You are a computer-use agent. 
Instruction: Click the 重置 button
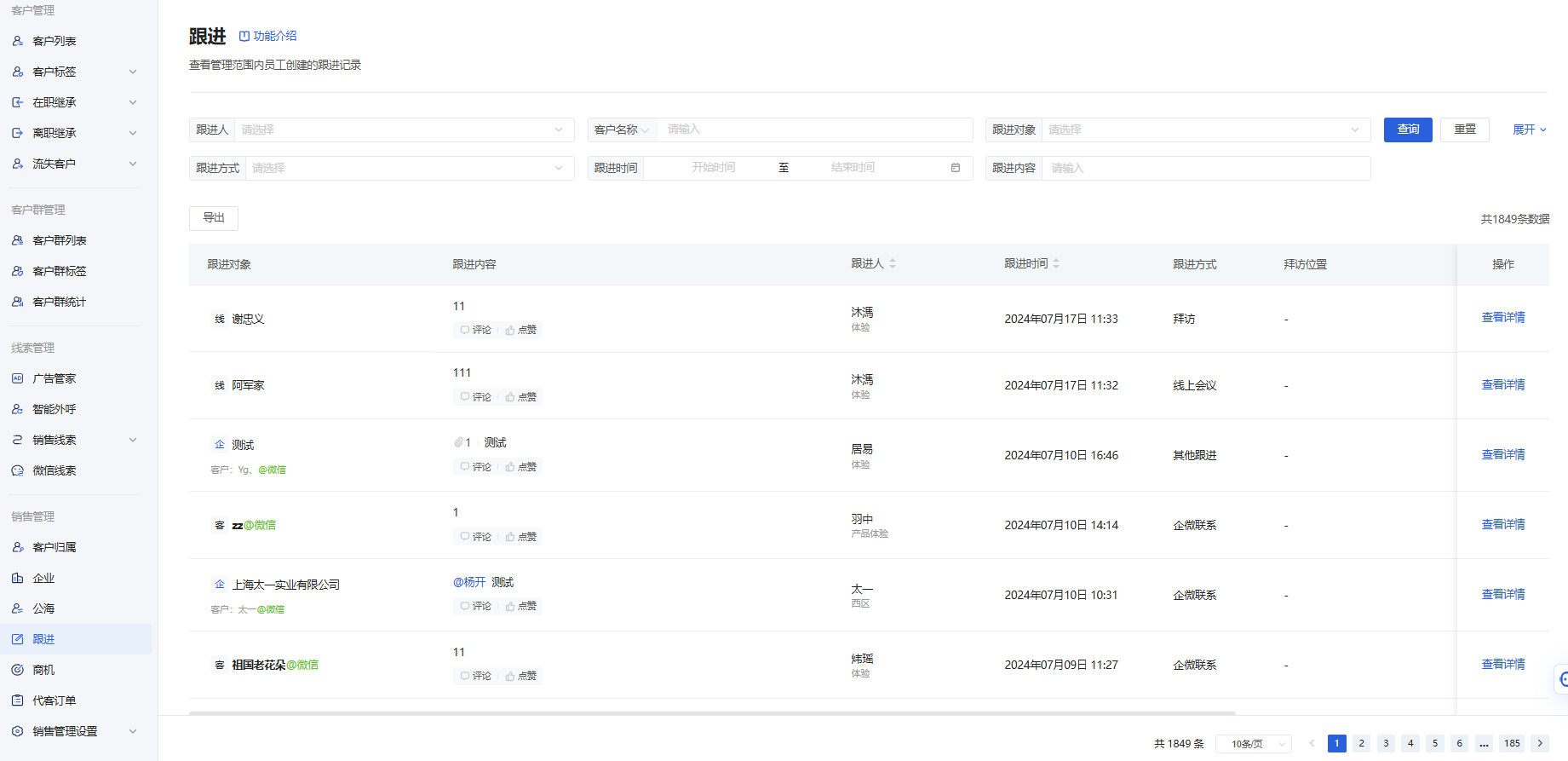tap(1465, 130)
